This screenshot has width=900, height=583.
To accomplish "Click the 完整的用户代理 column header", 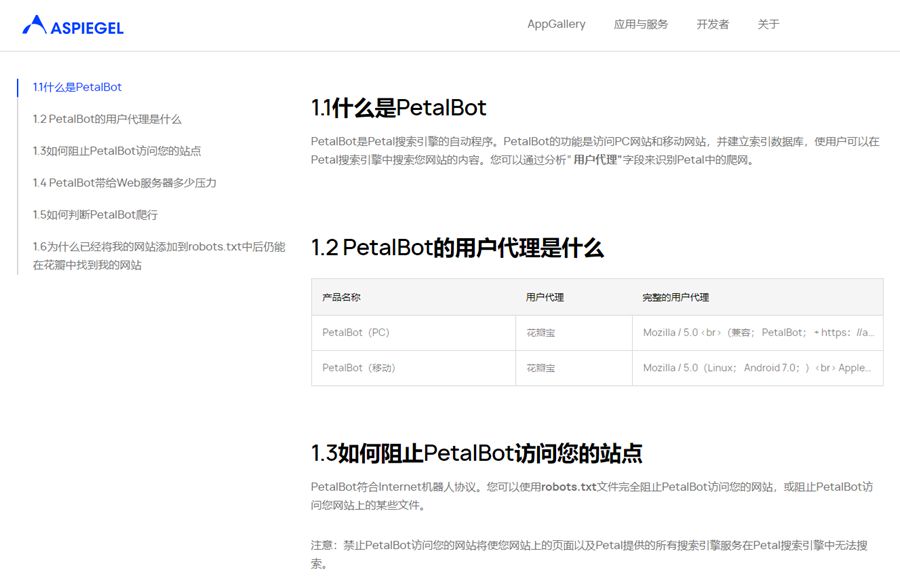I will [x=675, y=297].
